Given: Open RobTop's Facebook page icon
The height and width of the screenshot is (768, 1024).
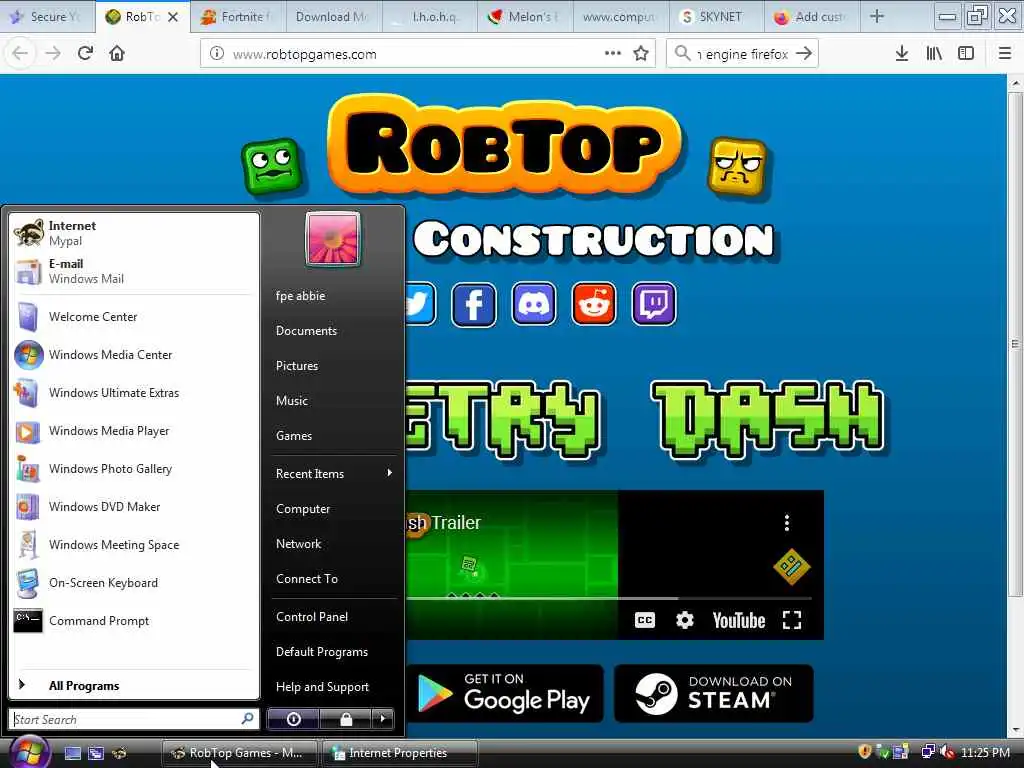Looking at the screenshot, I should (x=473, y=304).
